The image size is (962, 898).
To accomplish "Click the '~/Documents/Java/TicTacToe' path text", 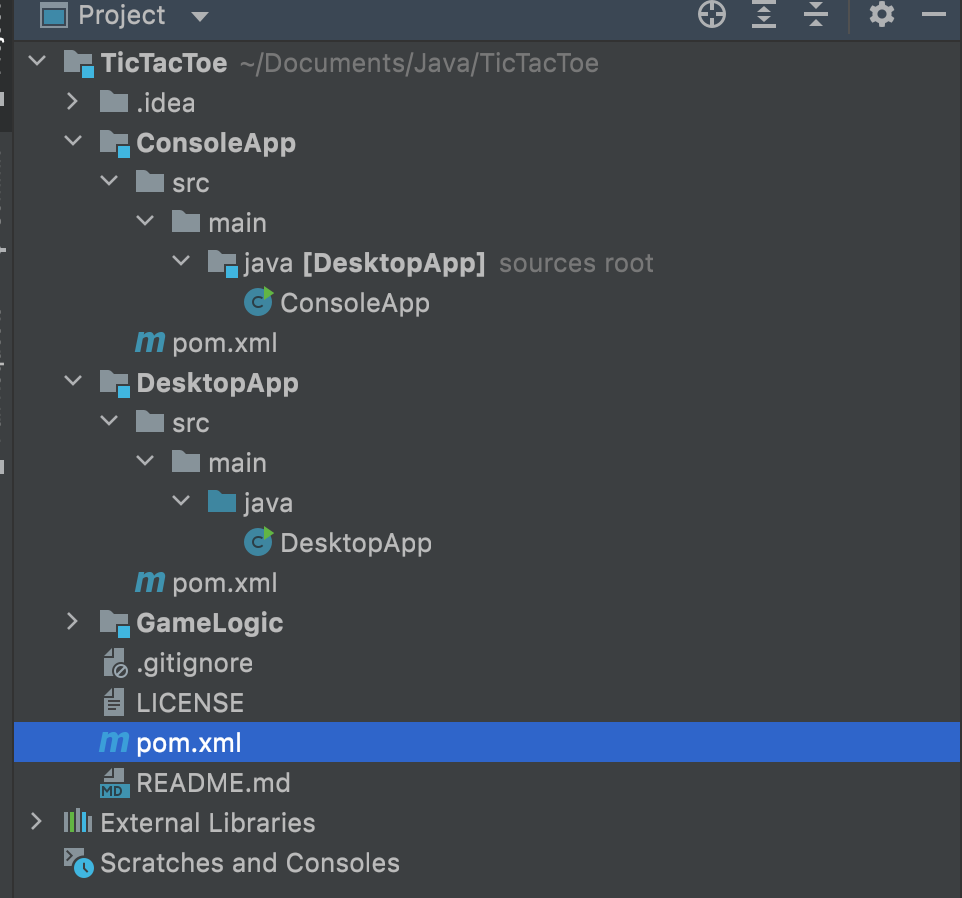I will click(420, 63).
